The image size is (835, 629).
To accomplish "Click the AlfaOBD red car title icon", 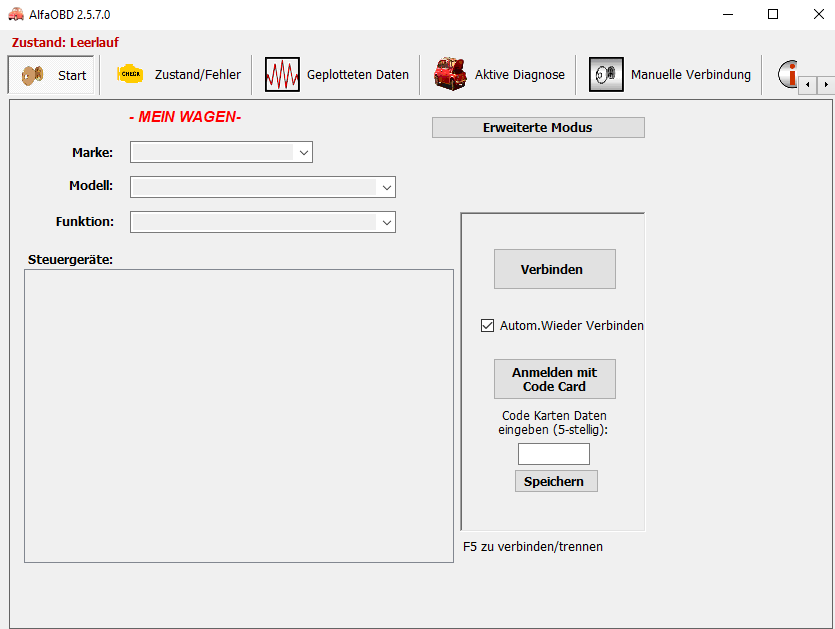I will click(x=16, y=14).
